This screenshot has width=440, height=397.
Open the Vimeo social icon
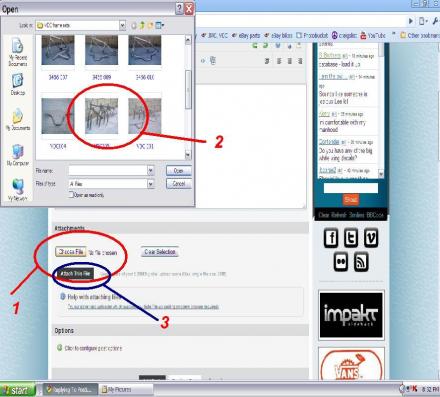click(x=371, y=238)
